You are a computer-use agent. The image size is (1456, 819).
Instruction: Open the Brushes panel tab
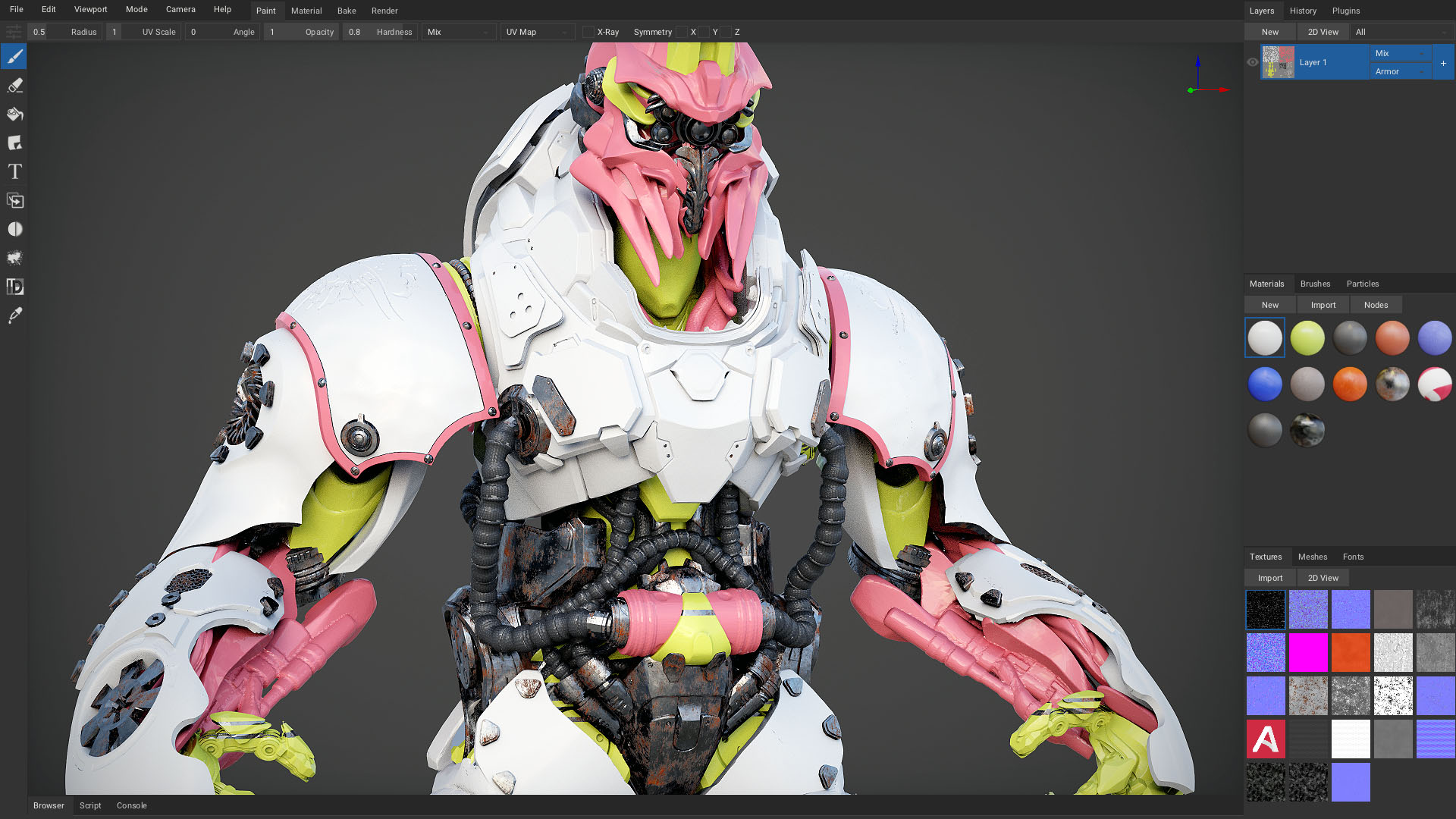tap(1315, 284)
